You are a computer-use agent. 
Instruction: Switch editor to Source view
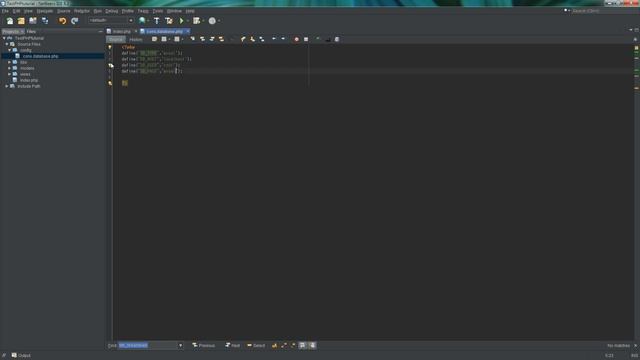coord(116,40)
